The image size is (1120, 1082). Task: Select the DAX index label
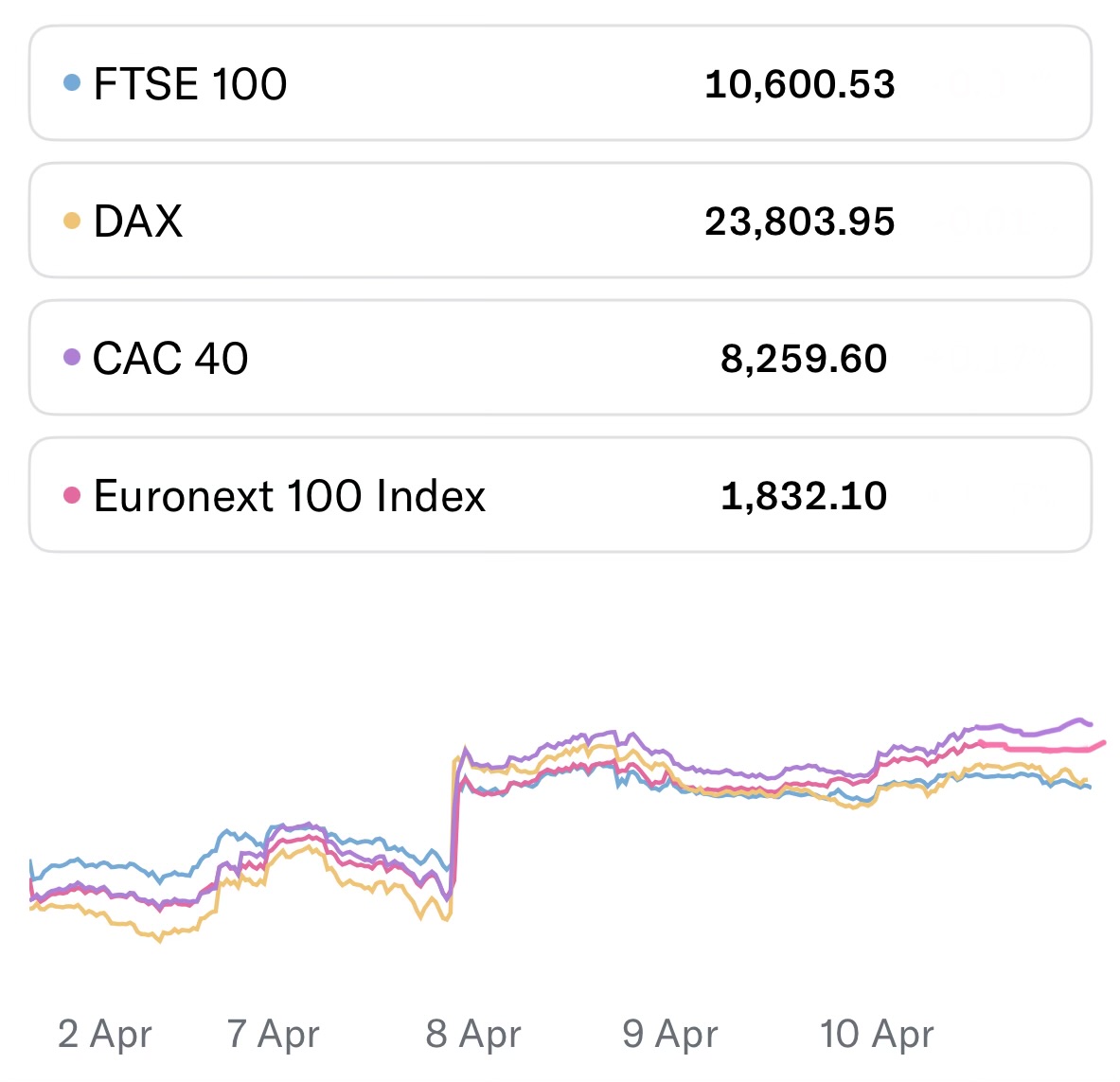[138, 221]
